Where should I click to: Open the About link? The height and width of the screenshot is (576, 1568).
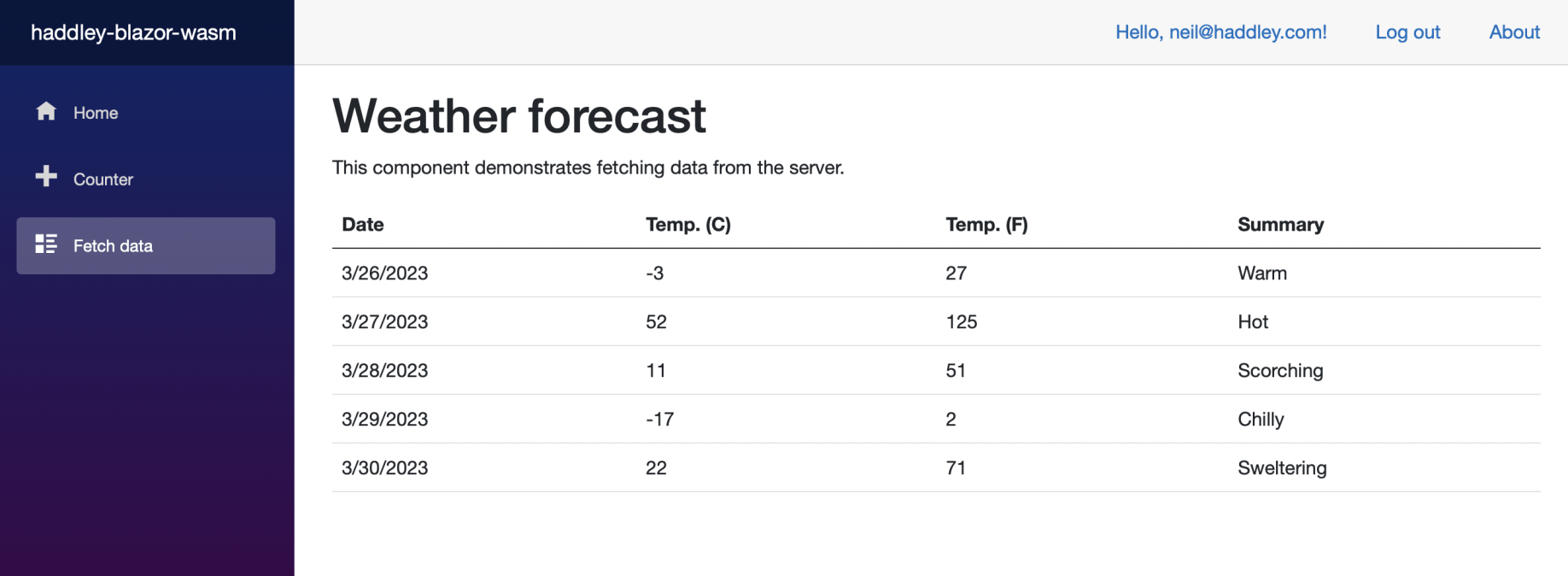coord(1514,32)
